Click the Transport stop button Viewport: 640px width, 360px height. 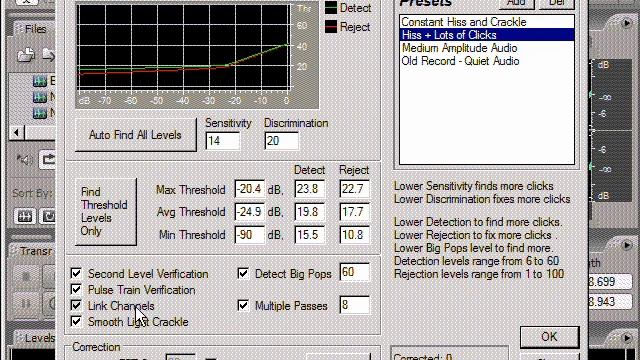pyautogui.click(x=25, y=276)
